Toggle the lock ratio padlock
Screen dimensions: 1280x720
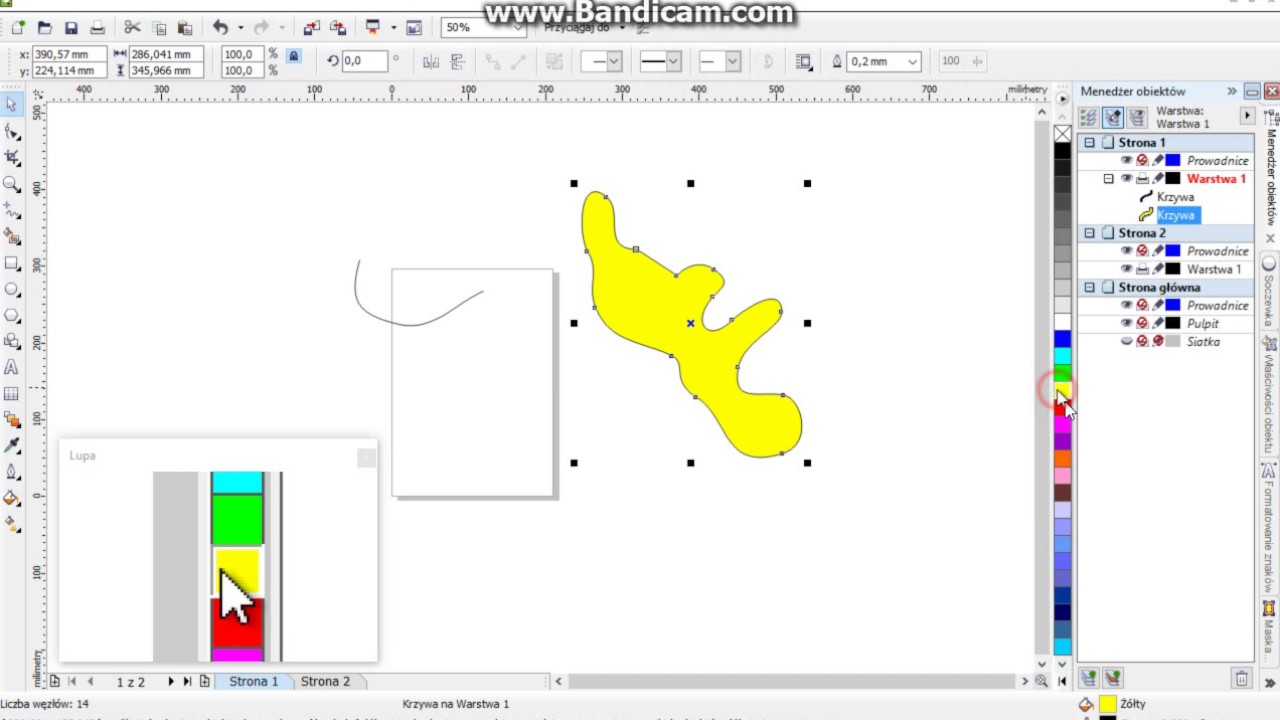coord(293,57)
